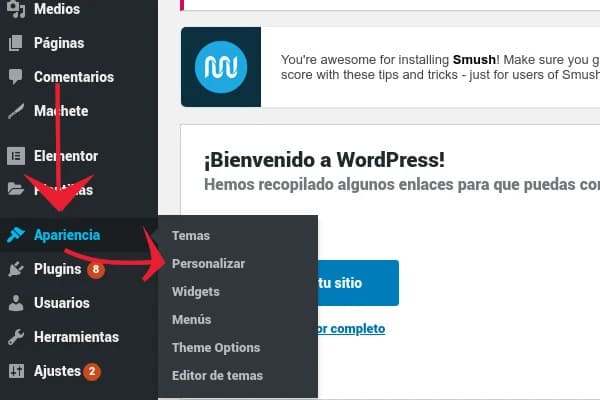Click the Smush tips notice text
Viewport: 600px width, 400px height.
tap(440, 67)
